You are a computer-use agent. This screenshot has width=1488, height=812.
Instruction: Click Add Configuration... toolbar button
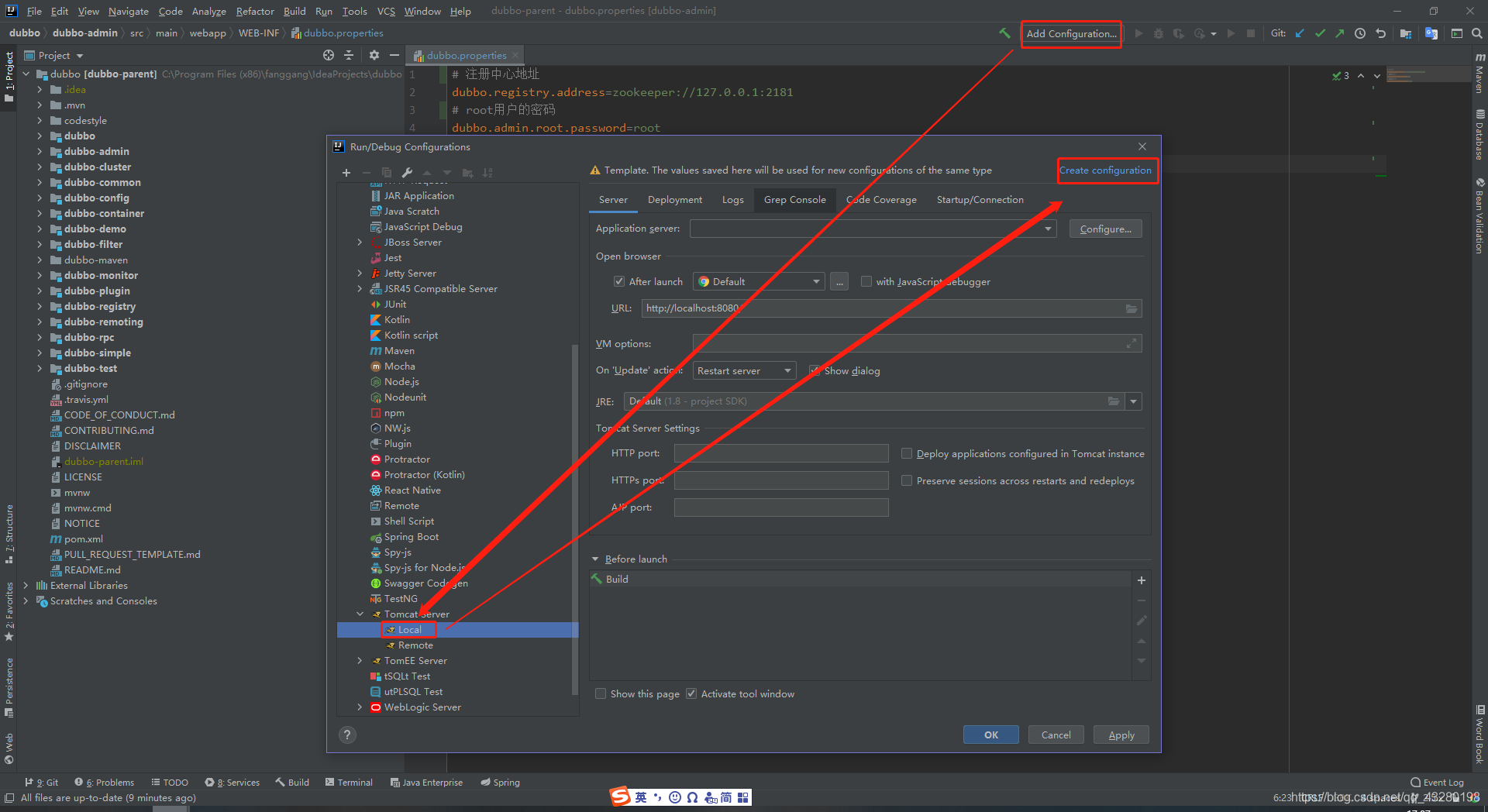click(x=1071, y=34)
